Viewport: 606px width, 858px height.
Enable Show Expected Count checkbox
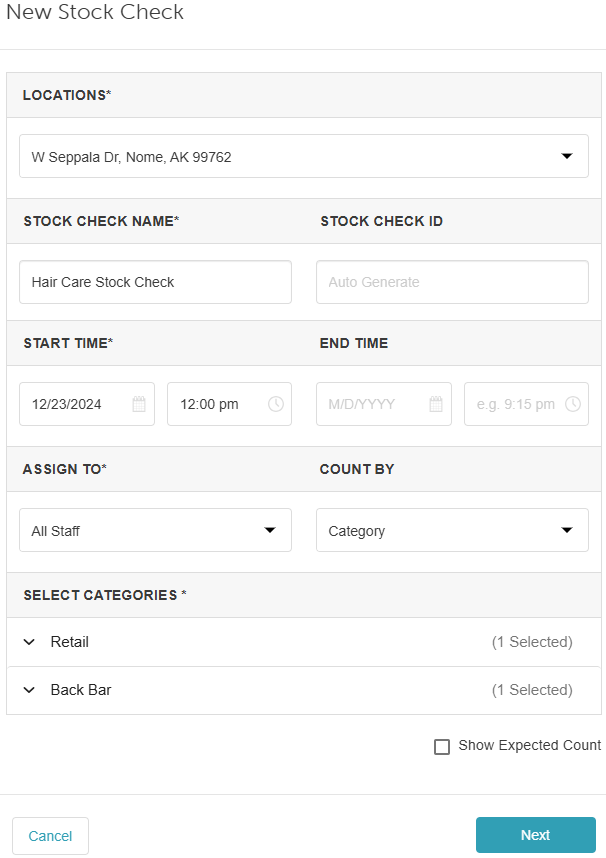(442, 747)
